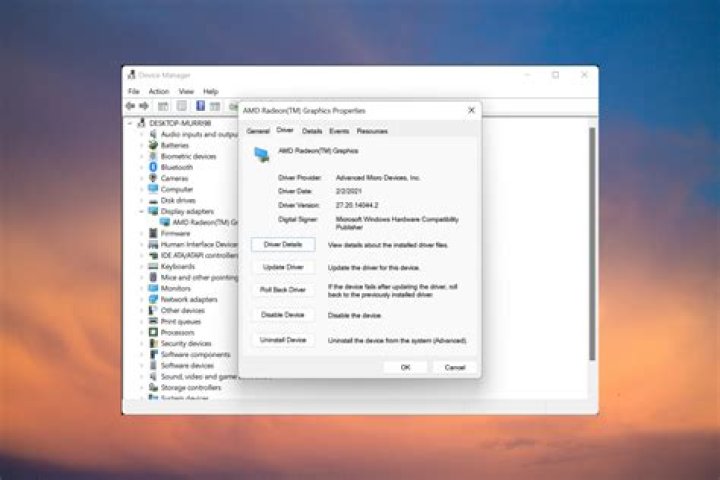Click the Roll Back Driver button
Viewport: 720px width, 480px height.
point(283,290)
